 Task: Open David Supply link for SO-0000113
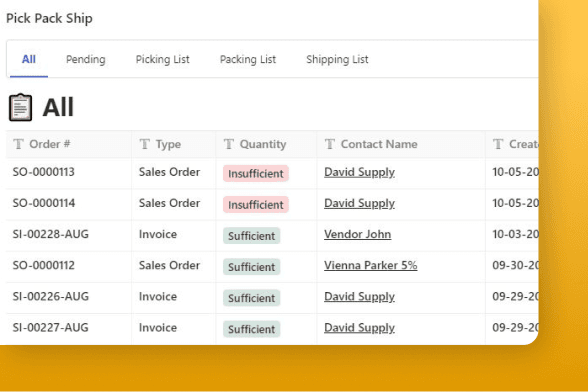coord(359,173)
